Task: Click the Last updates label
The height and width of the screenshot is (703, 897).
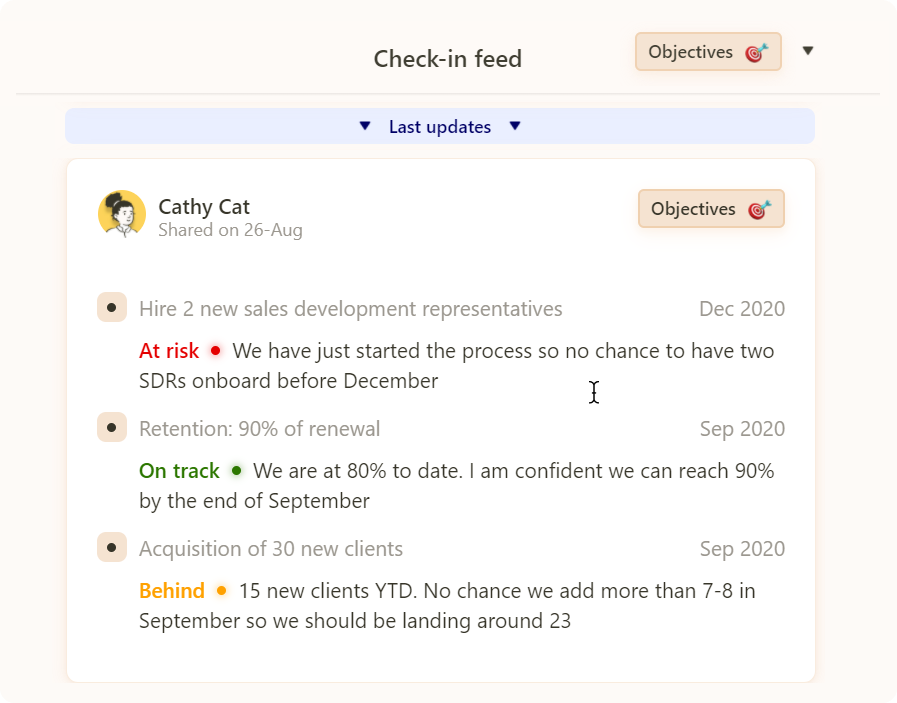Action: click(440, 127)
